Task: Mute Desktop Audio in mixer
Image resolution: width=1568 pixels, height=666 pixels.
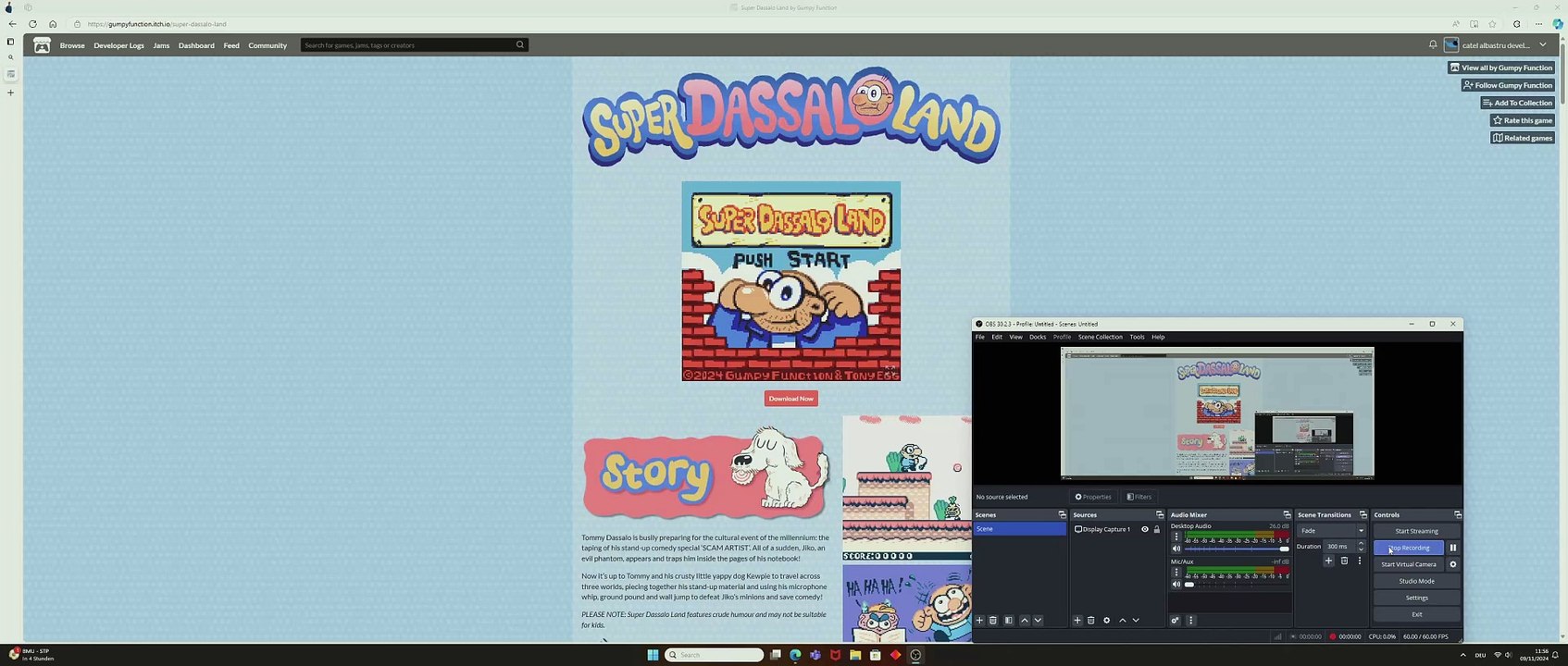Action: 1176,549
